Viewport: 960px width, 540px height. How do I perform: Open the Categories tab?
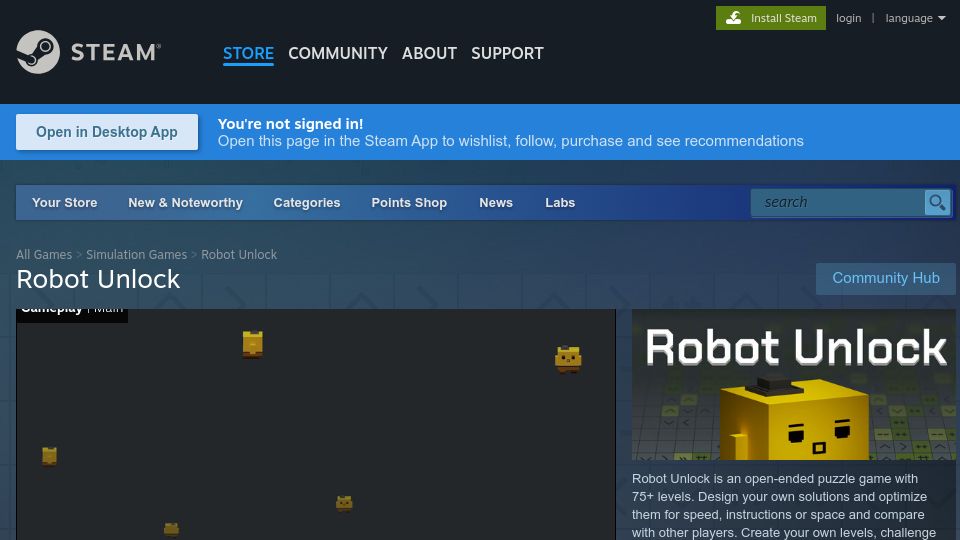pos(307,203)
